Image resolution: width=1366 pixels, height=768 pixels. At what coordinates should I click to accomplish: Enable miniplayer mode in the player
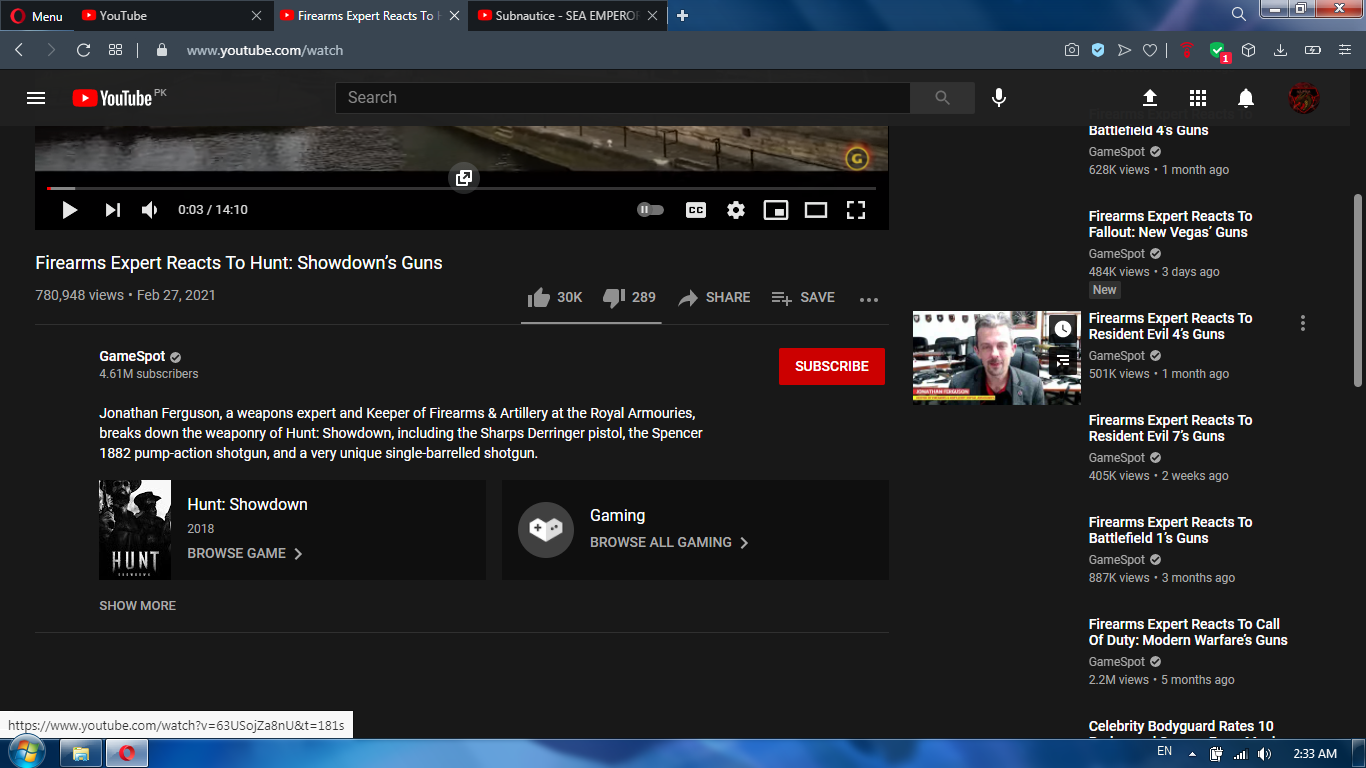pos(776,210)
